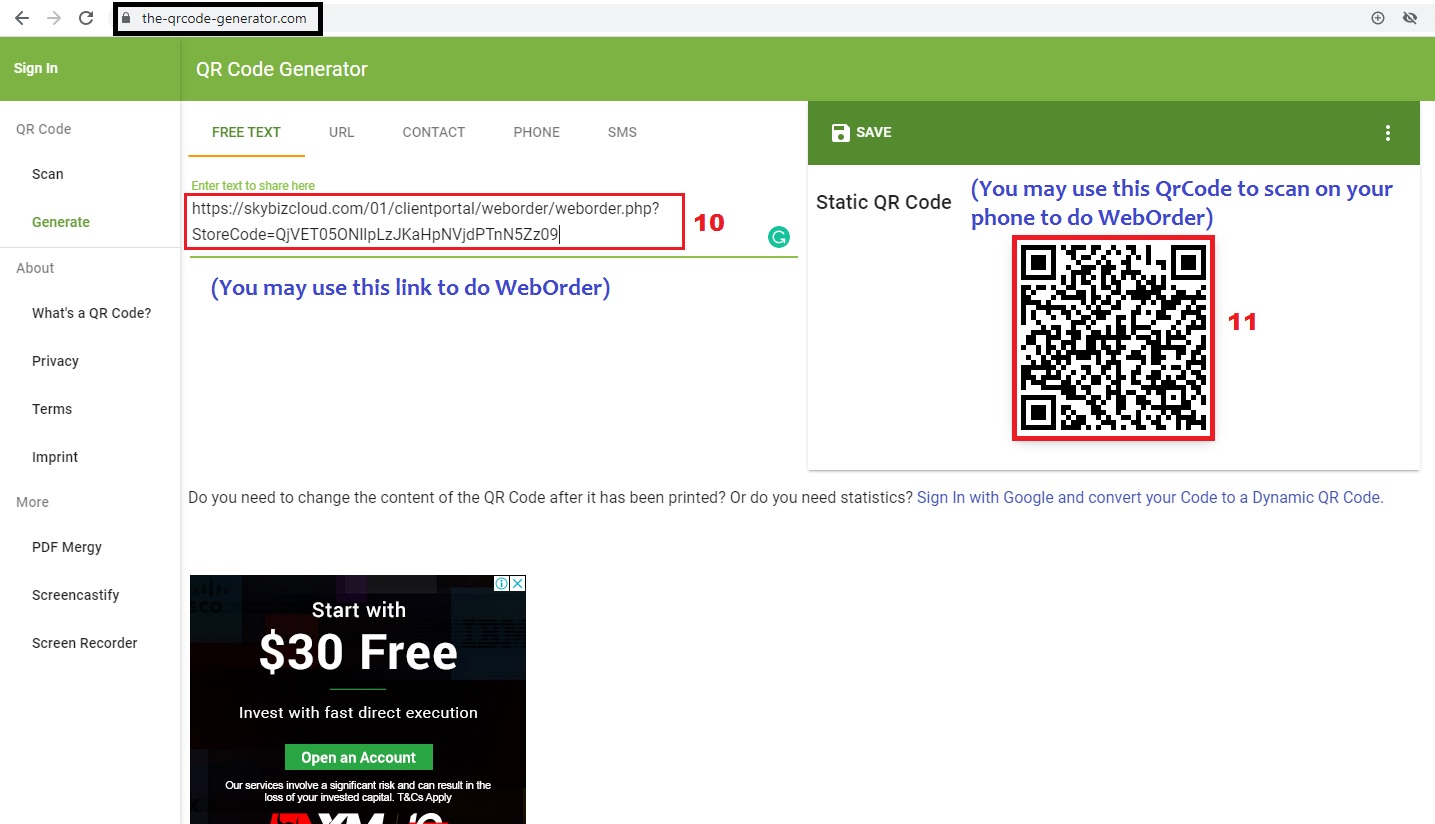Screen dimensions: 1435x824
Task: Click the ad info icon
Action: click(x=502, y=584)
